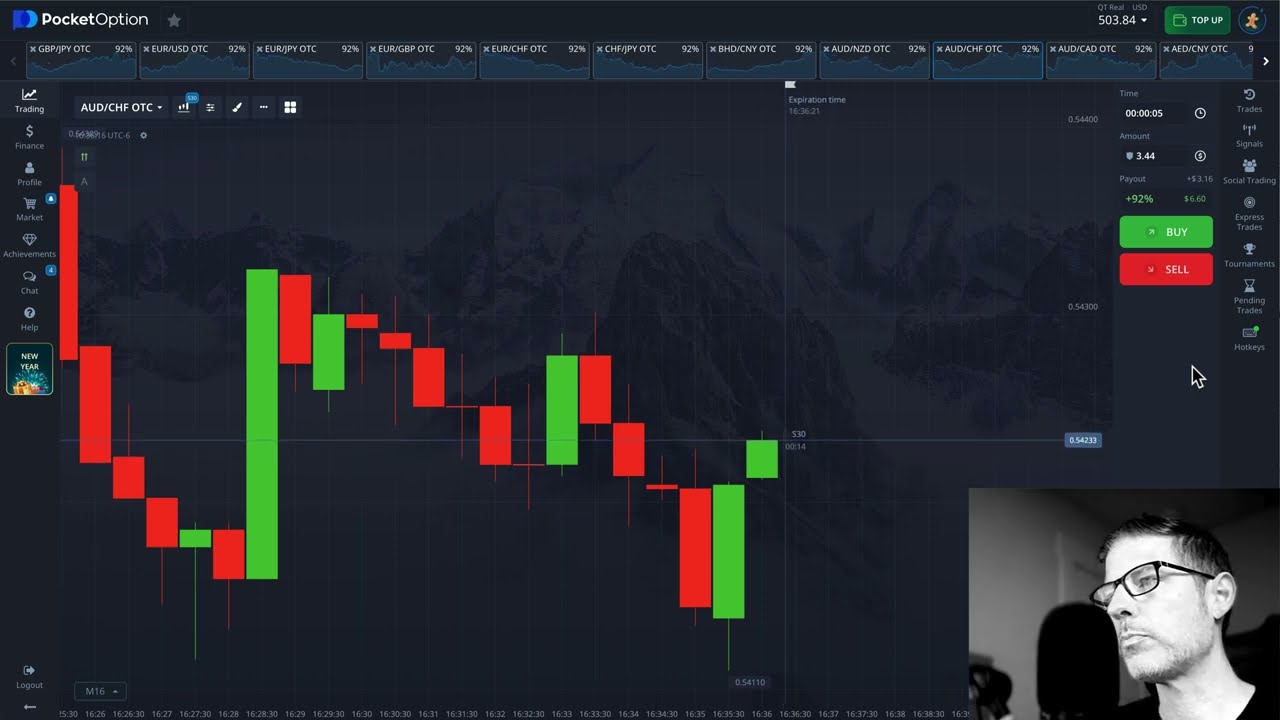Viewport: 1280px width, 720px height.
Task: Click the +92% payout value
Action: pos(1139,199)
